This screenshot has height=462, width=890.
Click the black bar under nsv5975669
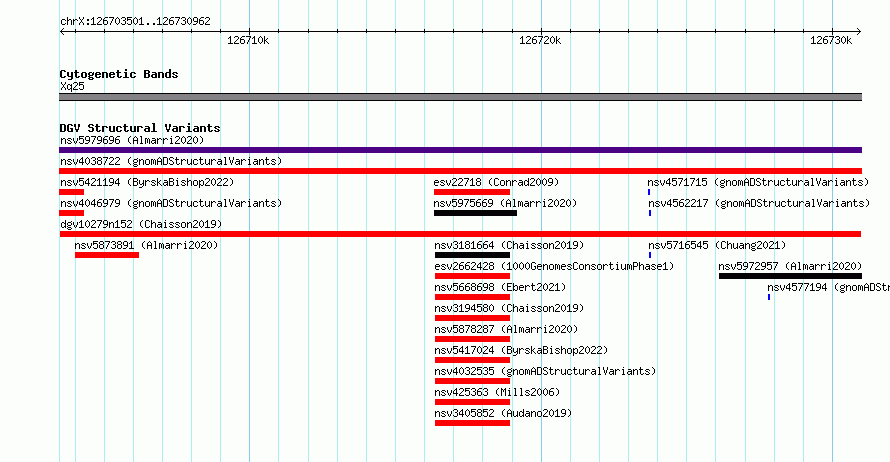[475, 213]
